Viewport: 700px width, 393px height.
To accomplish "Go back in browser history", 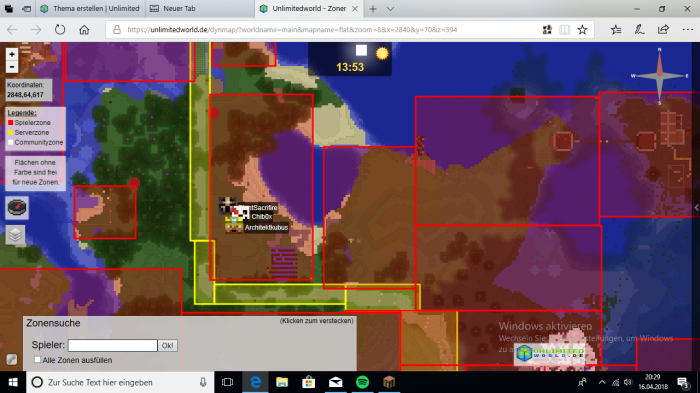I will (x=12, y=30).
